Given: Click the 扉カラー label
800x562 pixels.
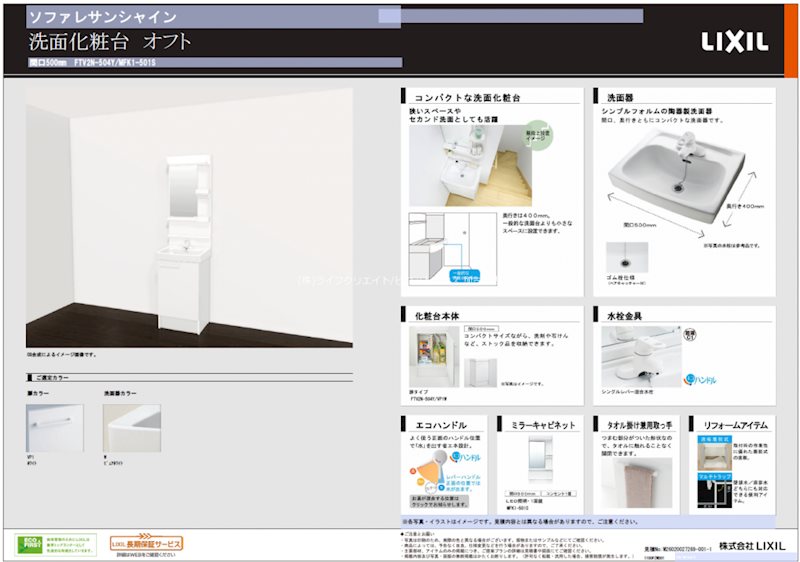Looking at the screenshot, I should pos(38,394).
